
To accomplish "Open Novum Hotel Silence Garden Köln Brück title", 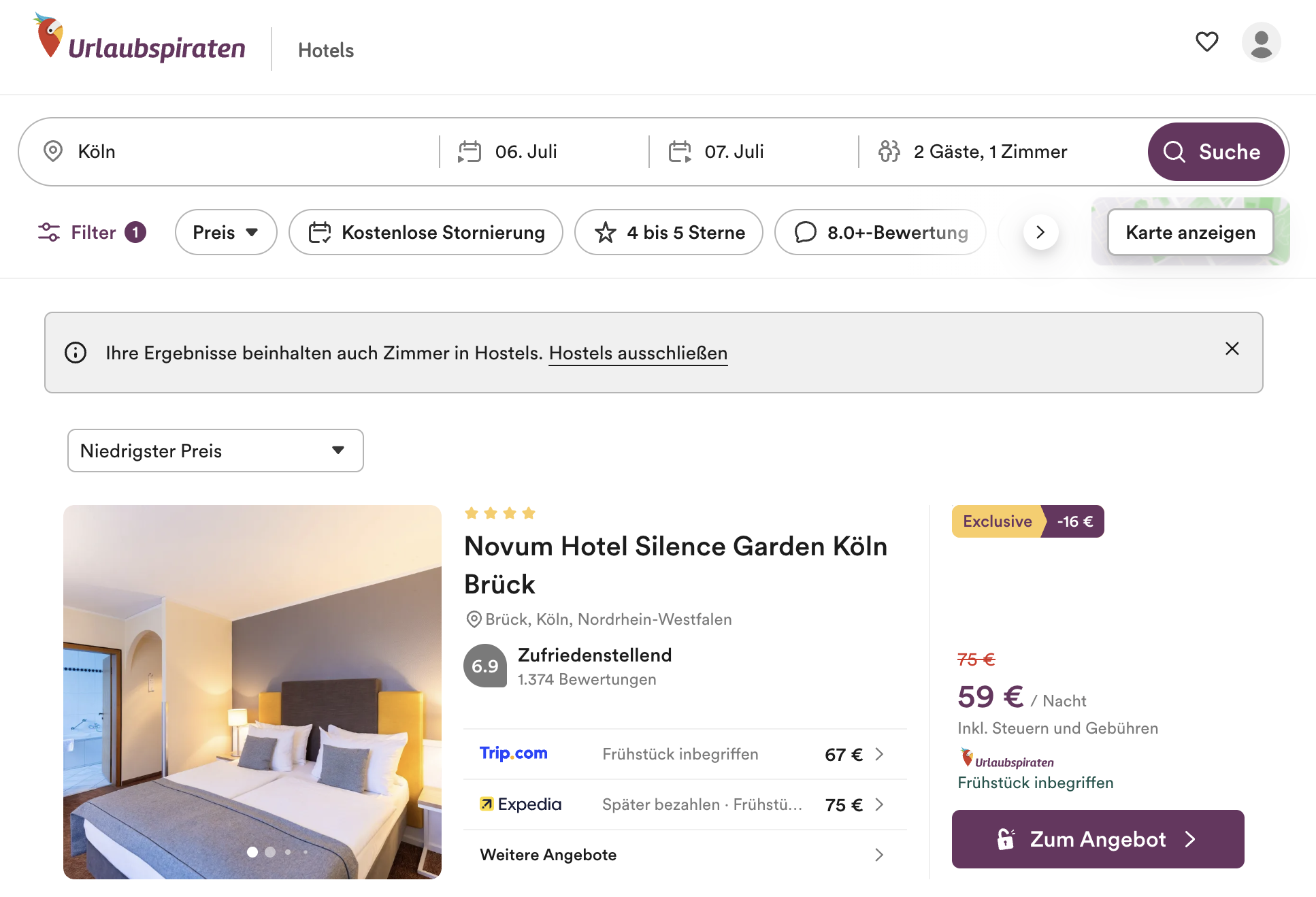I will pos(676,565).
